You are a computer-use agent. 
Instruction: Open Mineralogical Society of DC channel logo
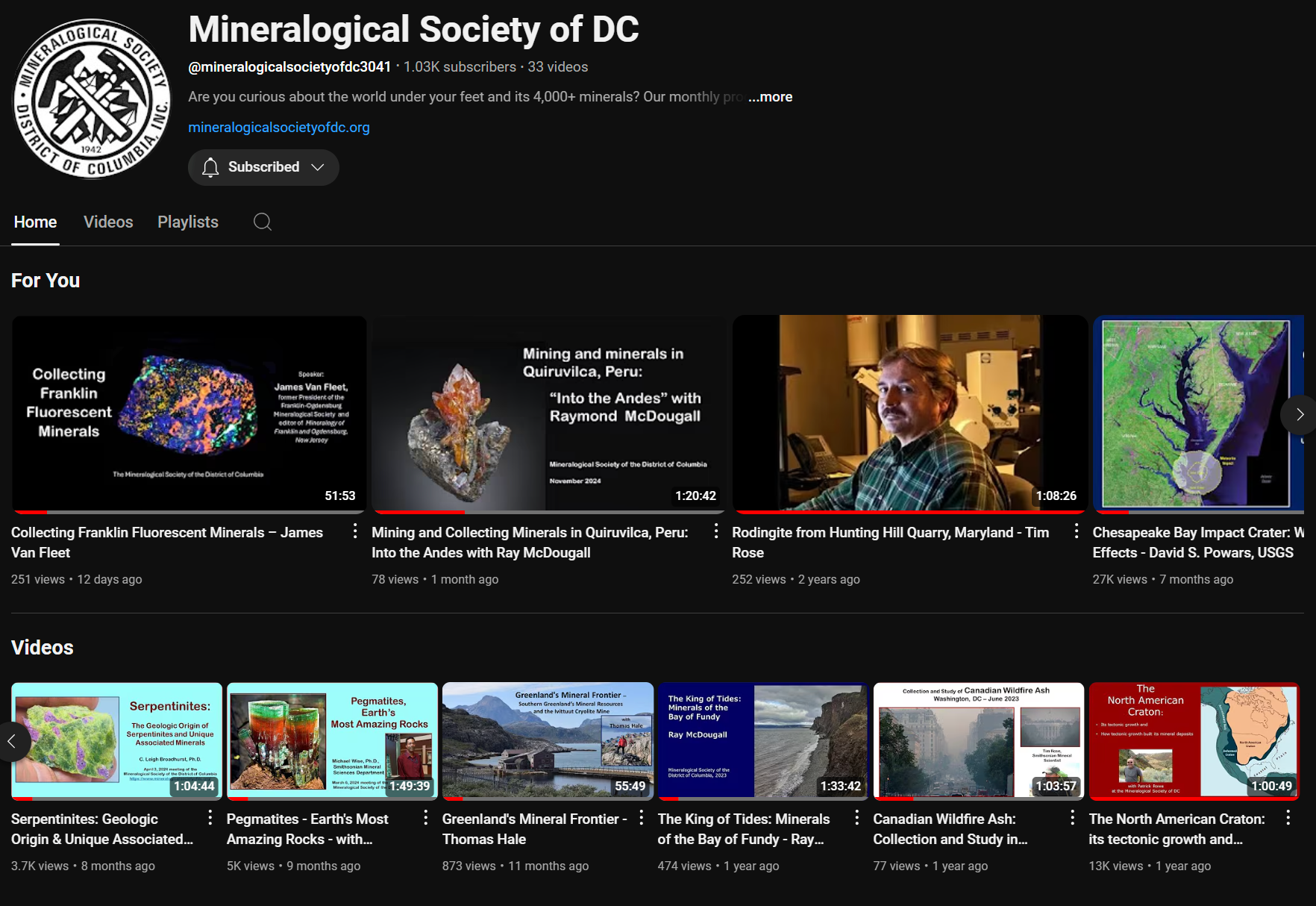[x=92, y=99]
